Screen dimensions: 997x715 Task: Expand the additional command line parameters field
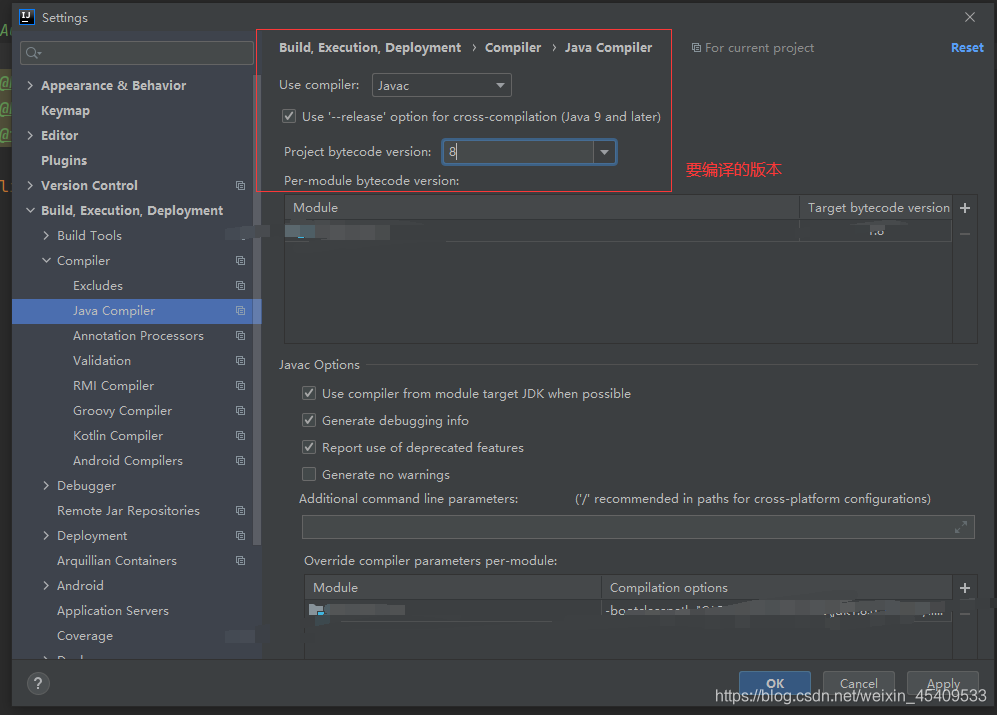(x=961, y=527)
